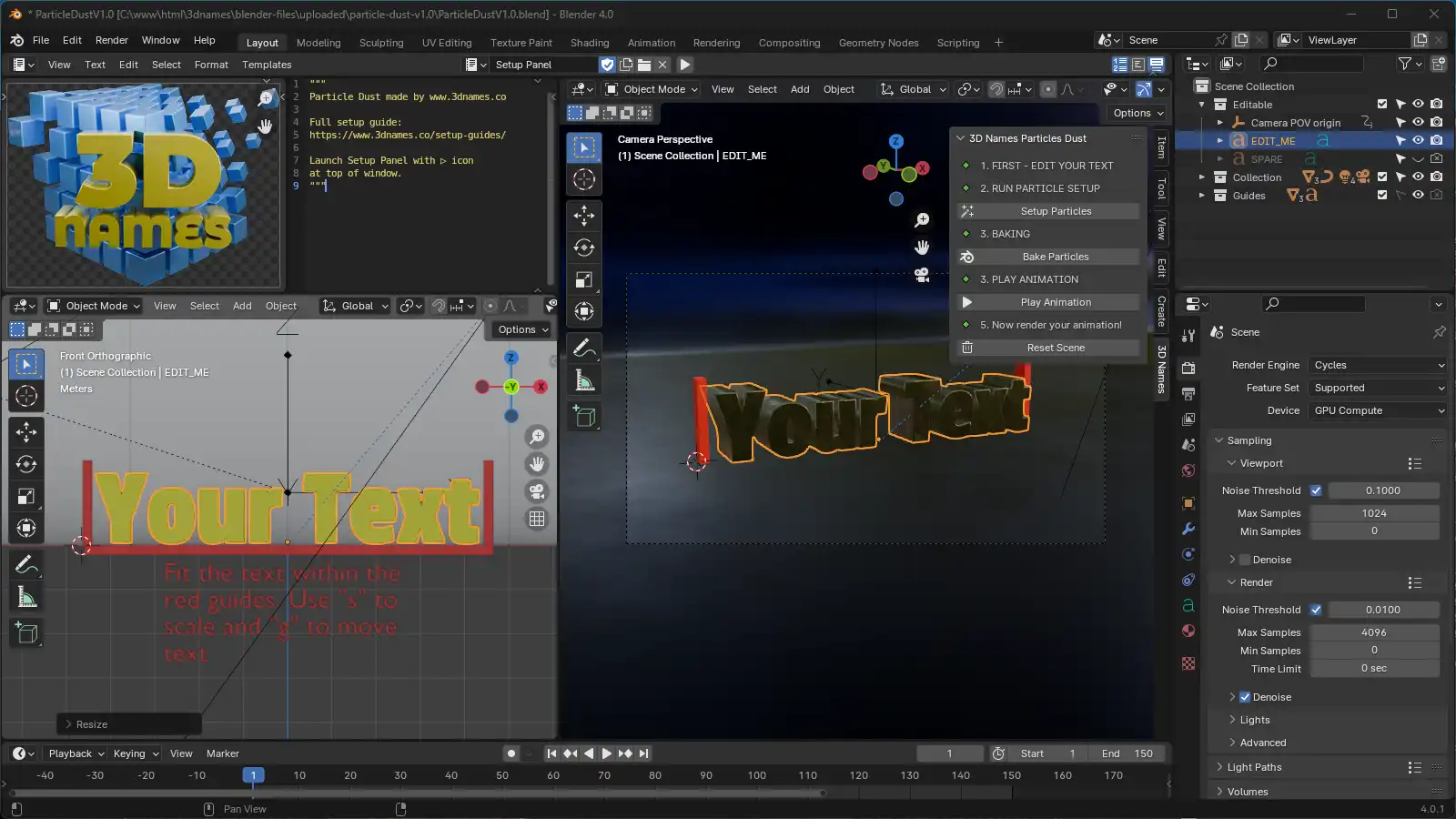1456x819 pixels.
Task: Toggle camera view icon in front viewport
Action: tap(537, 491)
